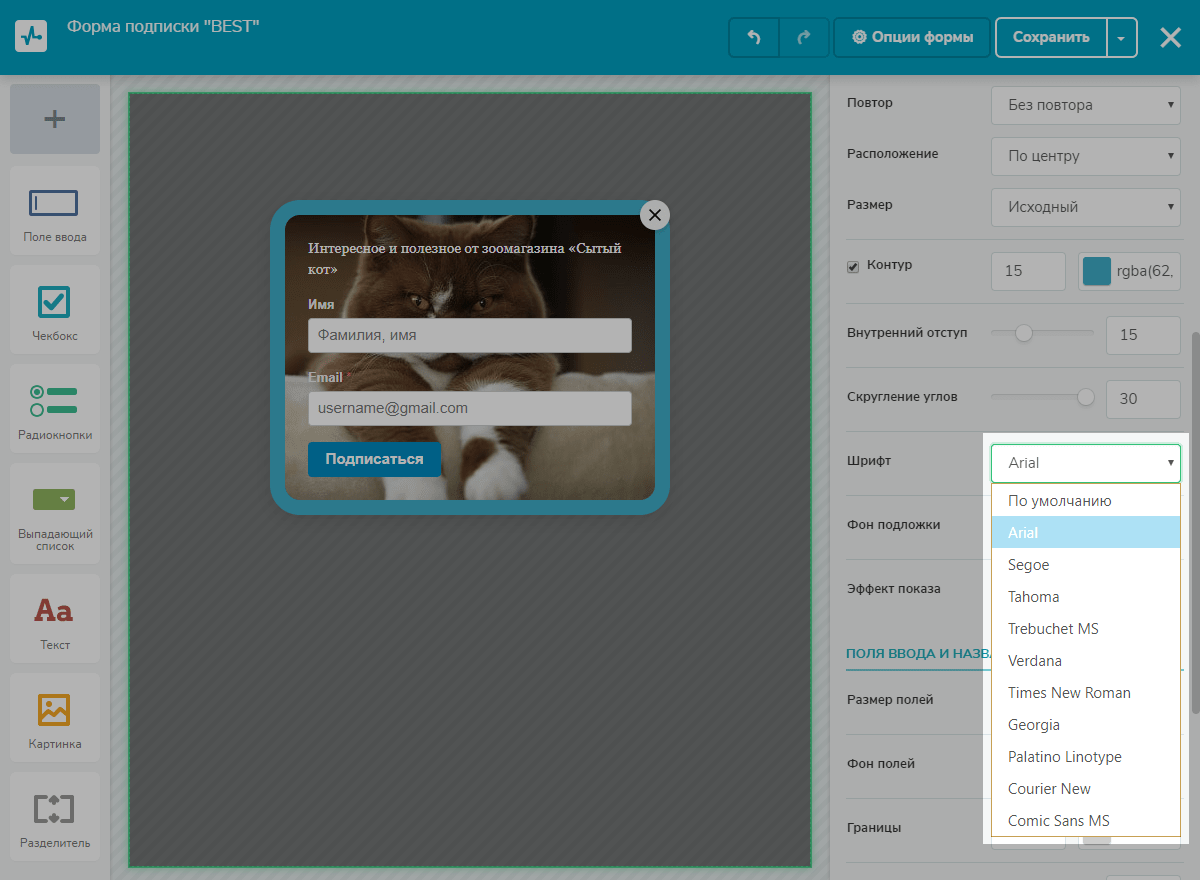Click the undo arrow button
The width and height of the screenshot is (1200, 880).
click(x=754, y=37)
